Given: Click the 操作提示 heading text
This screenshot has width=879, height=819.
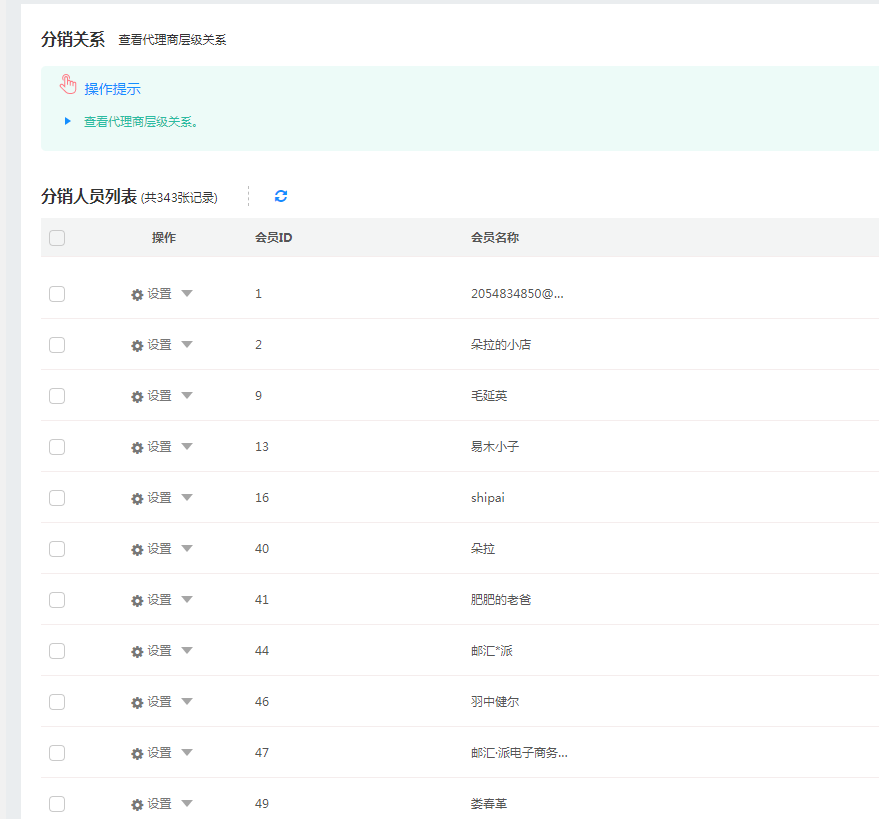Looking at the screenshot, I should click(x=112, y=89).
